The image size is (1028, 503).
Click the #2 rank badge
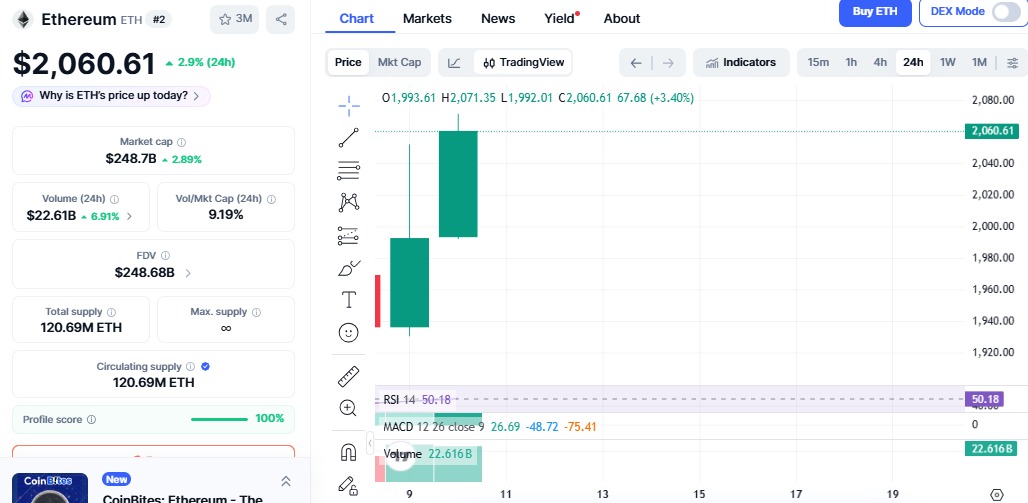click(159, 20)
